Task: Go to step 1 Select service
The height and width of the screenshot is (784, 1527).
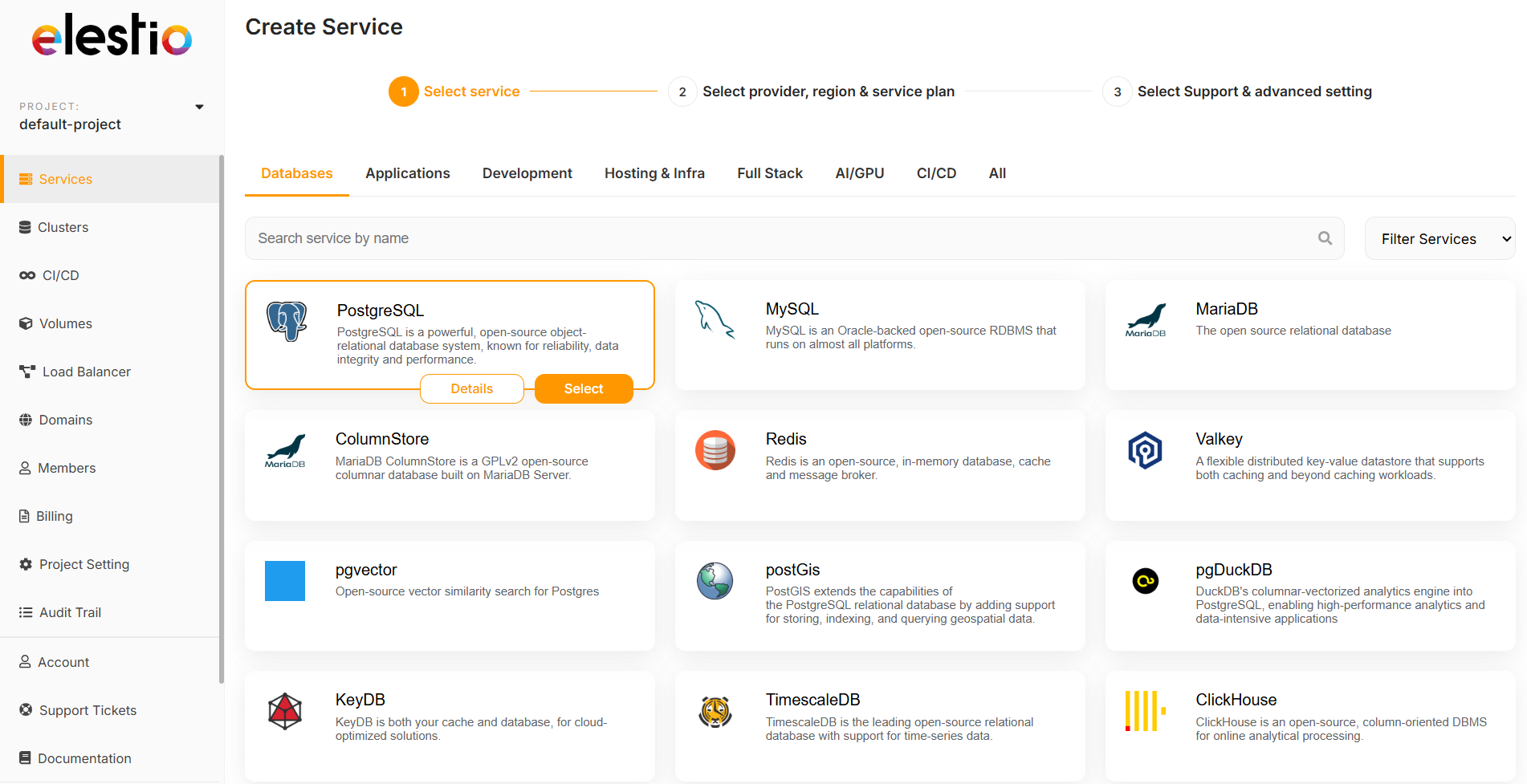Action: point(454,91)
